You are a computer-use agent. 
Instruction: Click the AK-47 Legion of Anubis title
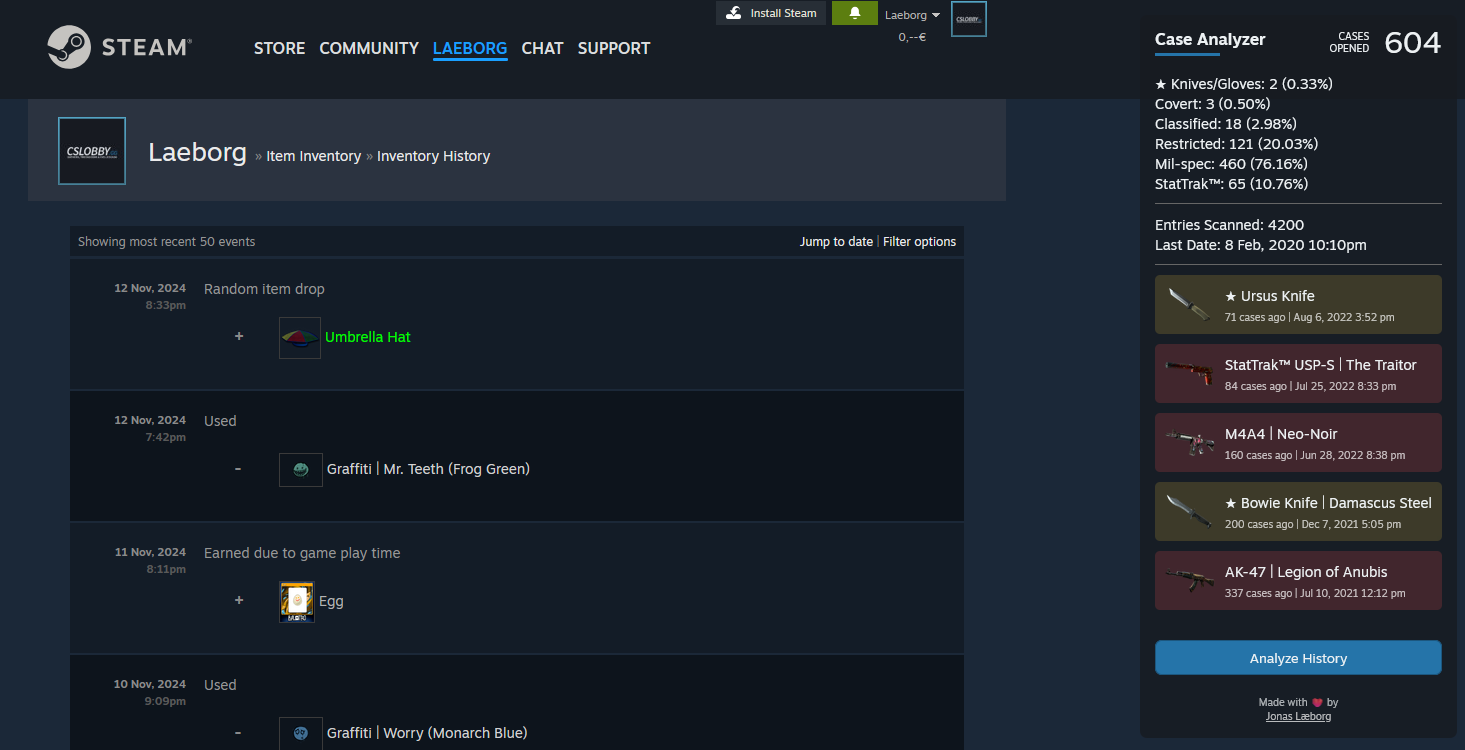point(1306,572)
